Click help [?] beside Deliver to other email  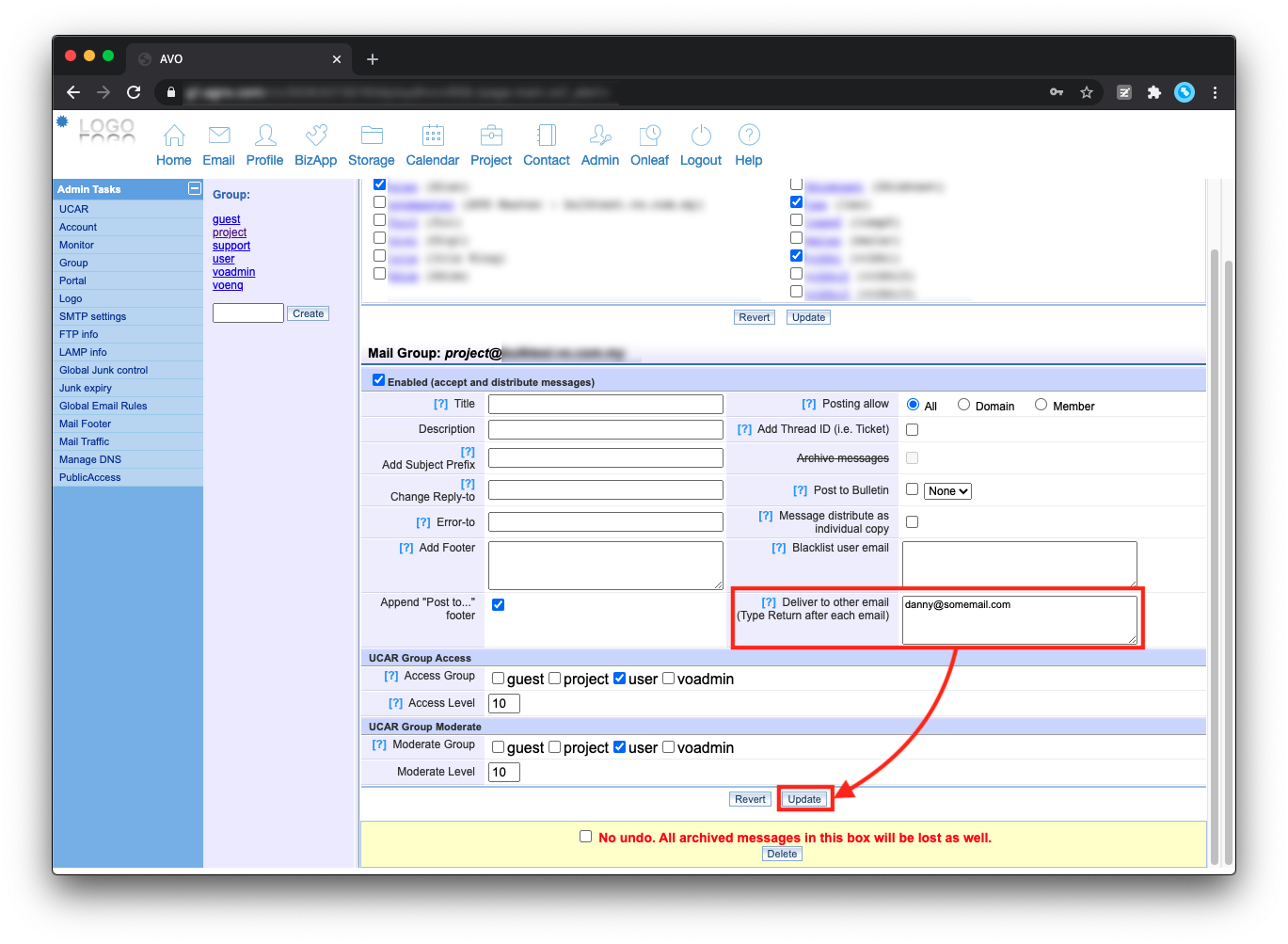click(x=769, y=602)
